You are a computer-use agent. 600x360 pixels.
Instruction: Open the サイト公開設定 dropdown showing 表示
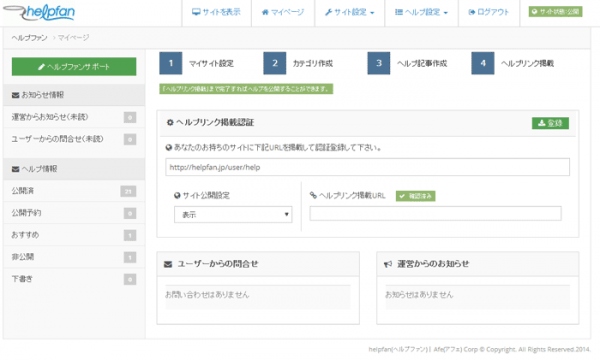point(233,215)
